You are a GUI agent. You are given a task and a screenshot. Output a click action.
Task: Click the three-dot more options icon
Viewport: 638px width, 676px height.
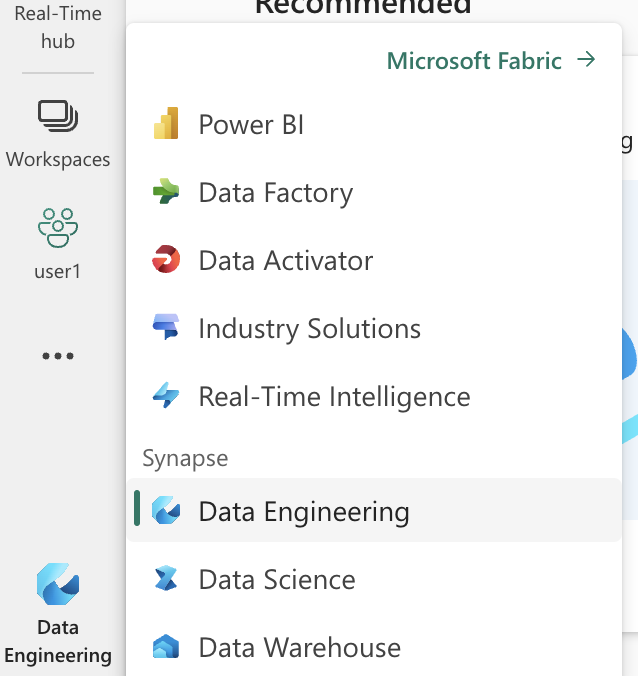[x=58, y=356]
